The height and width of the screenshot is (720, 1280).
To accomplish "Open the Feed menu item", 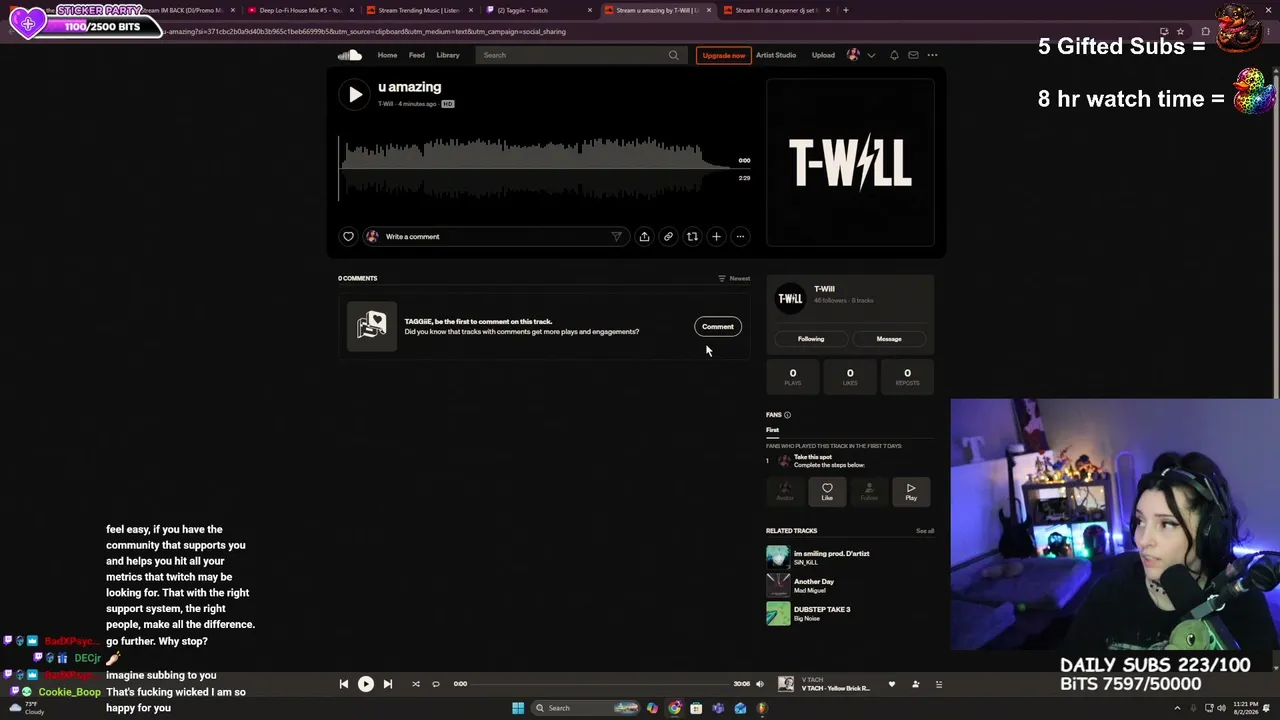I will pyautogui.click(x=417, y=55).
